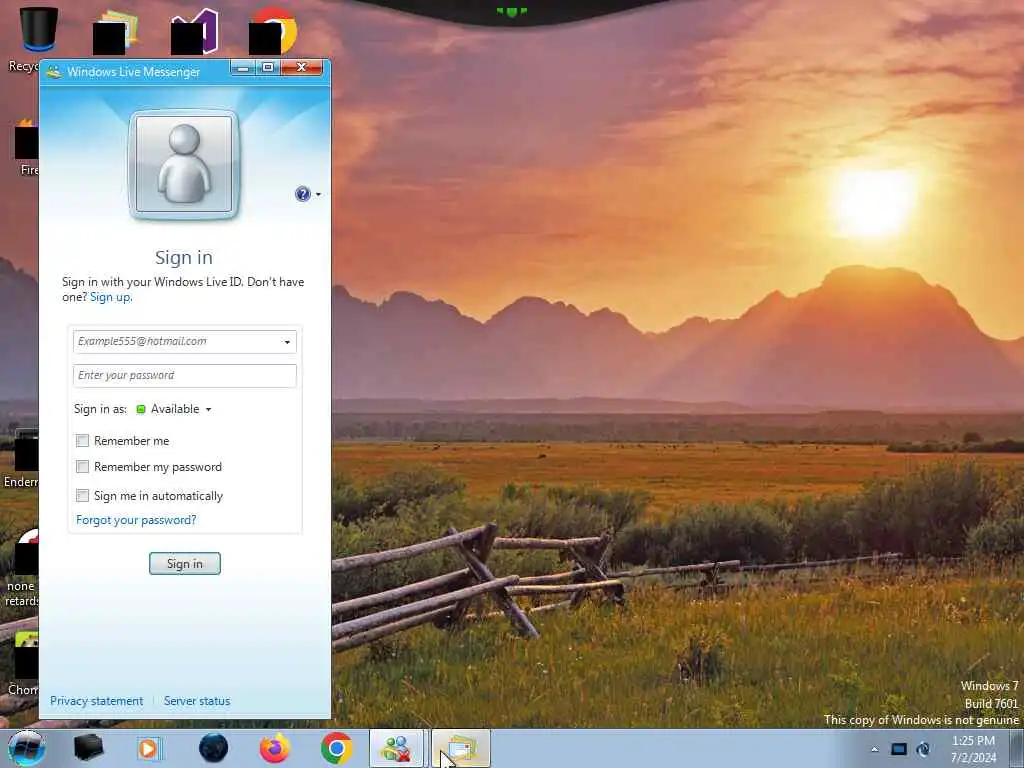Image resolution: width=1024 pixels, height=768 pixels.
Task: Click the green Available status icon
Action: (140, 409)
